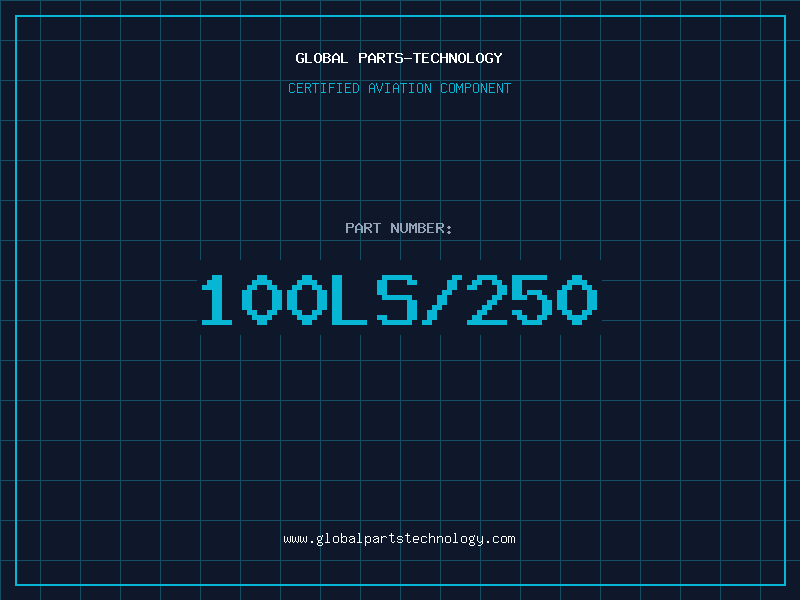Click the GLOBAL PARTS-TECHNOLOGY title text

tap(399, 58)
